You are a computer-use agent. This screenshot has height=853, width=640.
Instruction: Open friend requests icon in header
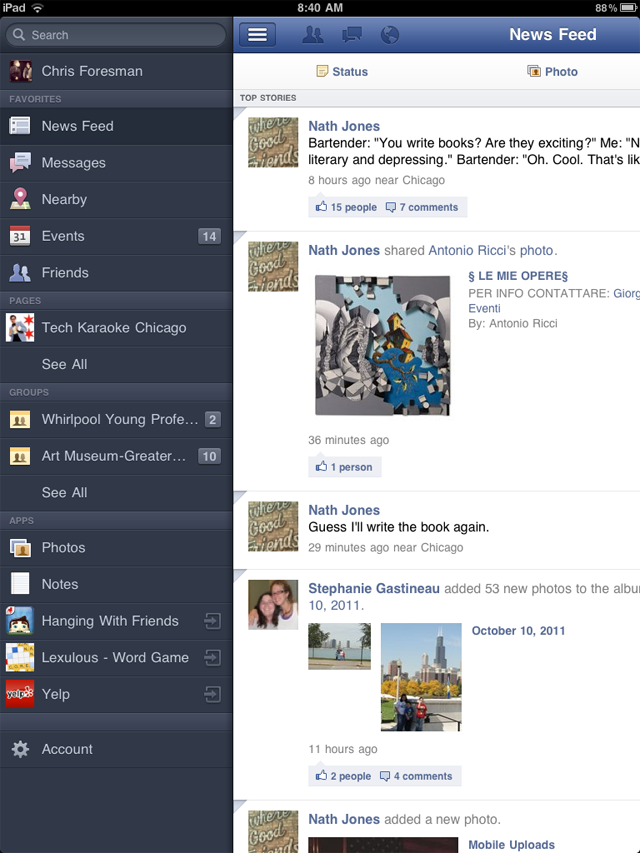[312, 35]
